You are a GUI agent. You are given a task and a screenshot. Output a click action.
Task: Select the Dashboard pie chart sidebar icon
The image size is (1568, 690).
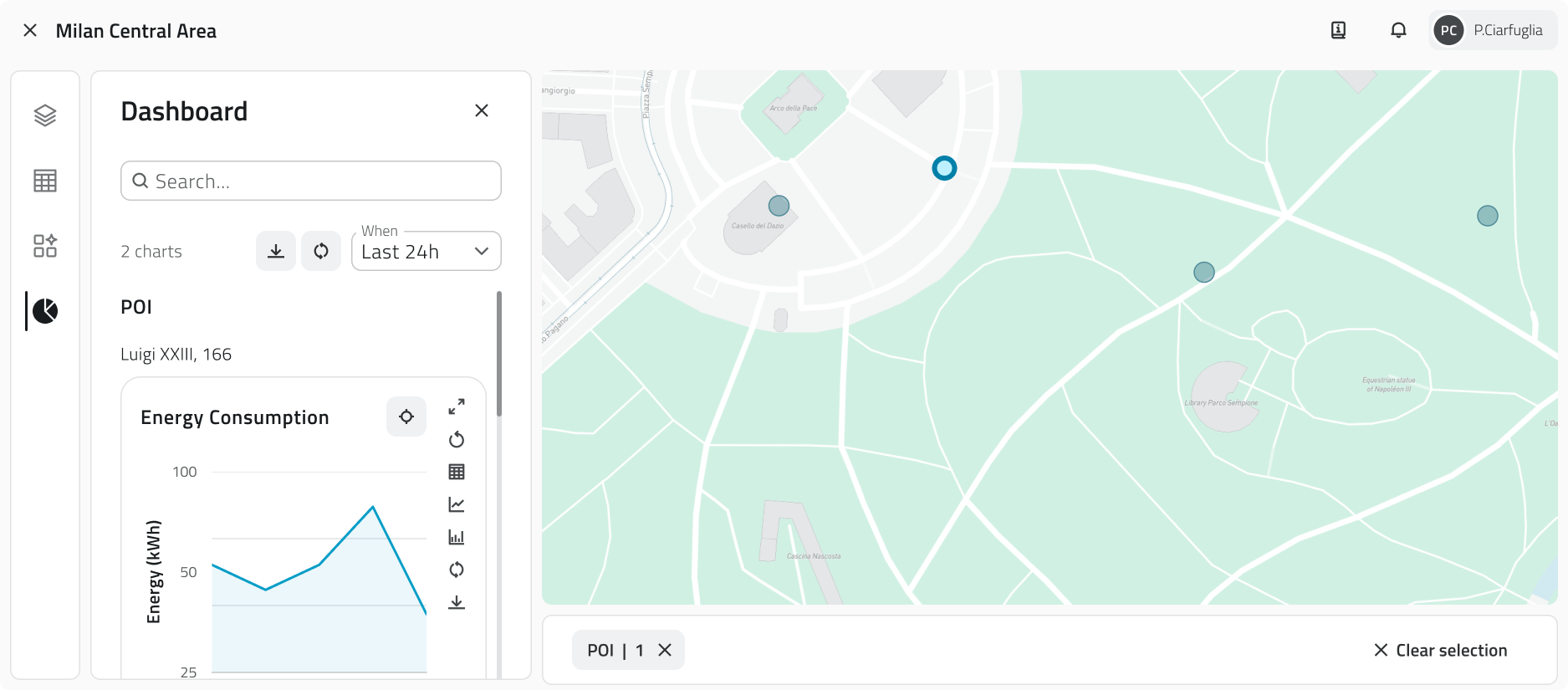45,311
